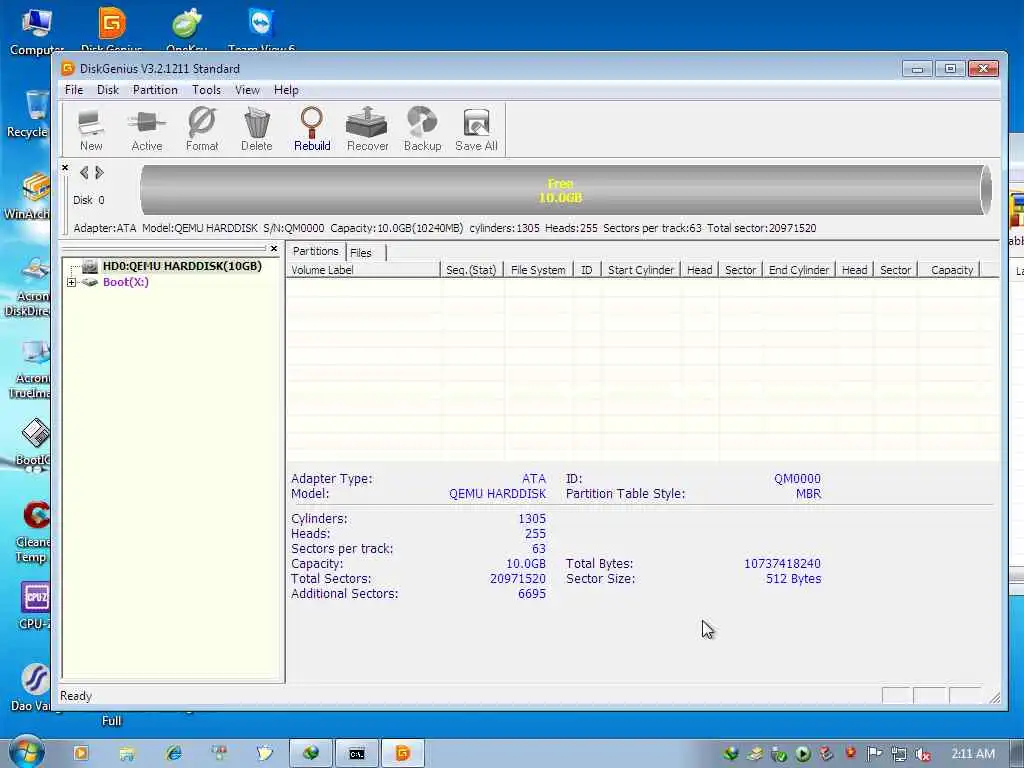
Task: Select HD0:QEMU HARDDISK(10GB) tree item
Action: [182, 266]
